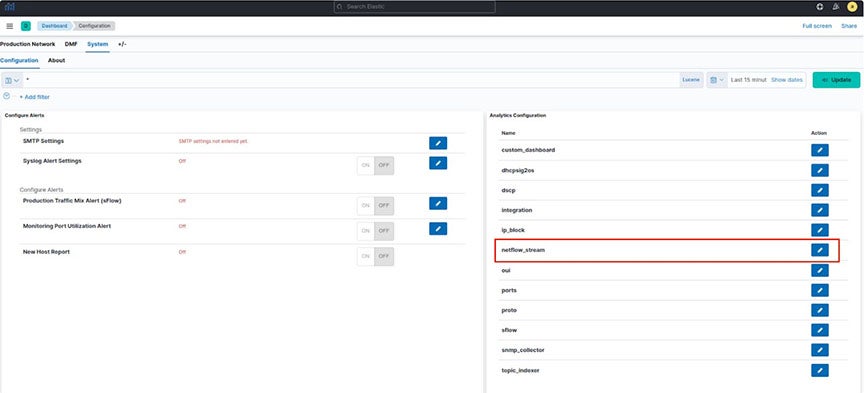This screenshot has width=864, height=393.
Task: Click the topic_indexer name text
Action: point(520,370)
